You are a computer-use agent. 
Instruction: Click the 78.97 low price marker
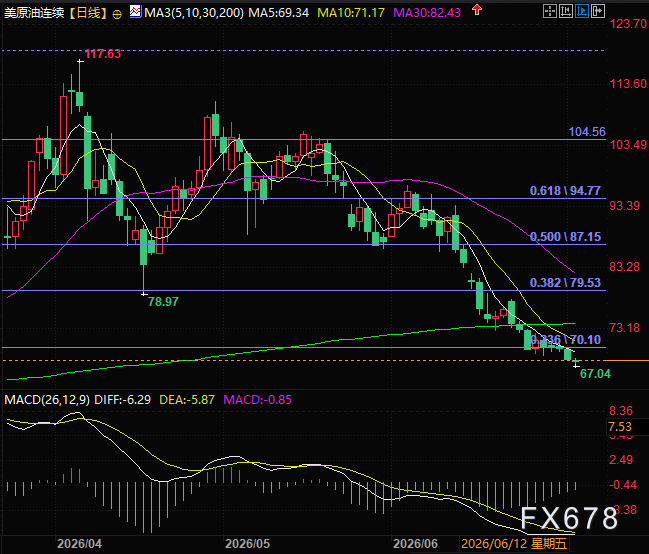(x=163, y=301)
